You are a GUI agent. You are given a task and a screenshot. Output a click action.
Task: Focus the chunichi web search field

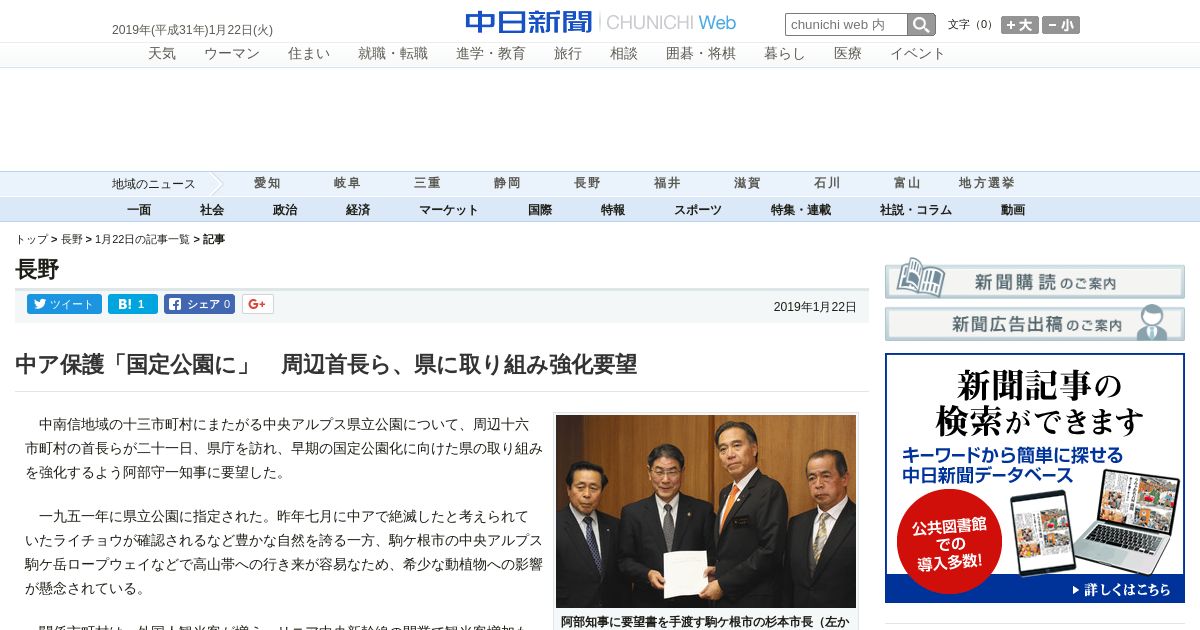[x=846, y=25]
